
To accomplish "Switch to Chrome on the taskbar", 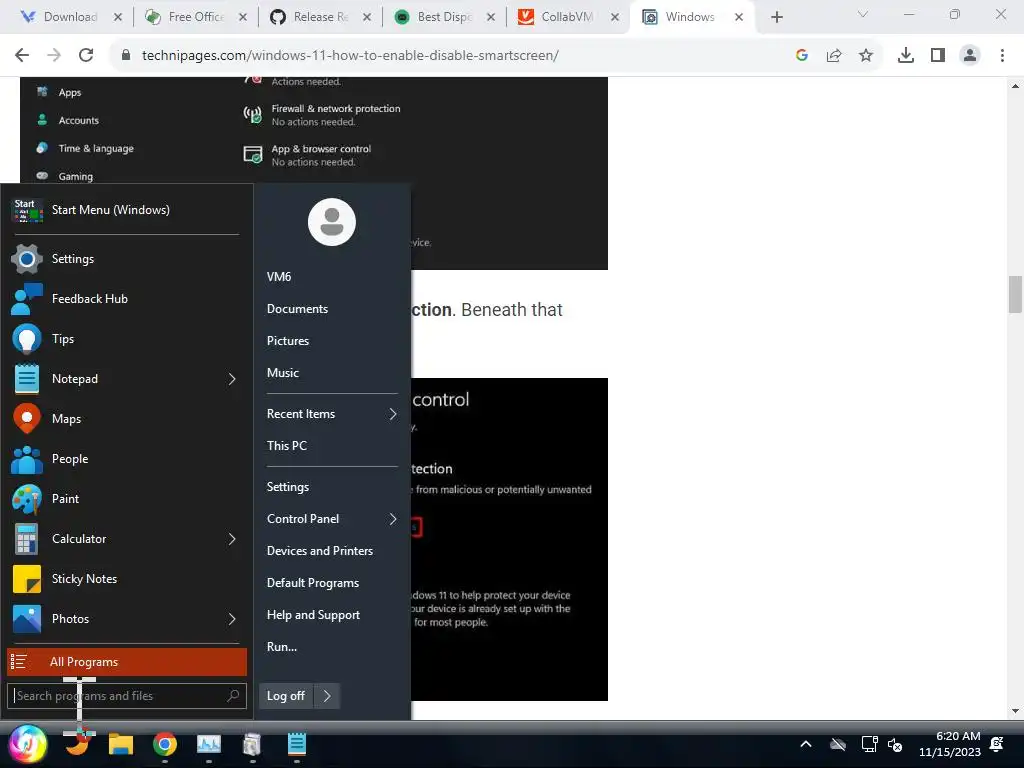I will 165,744.
